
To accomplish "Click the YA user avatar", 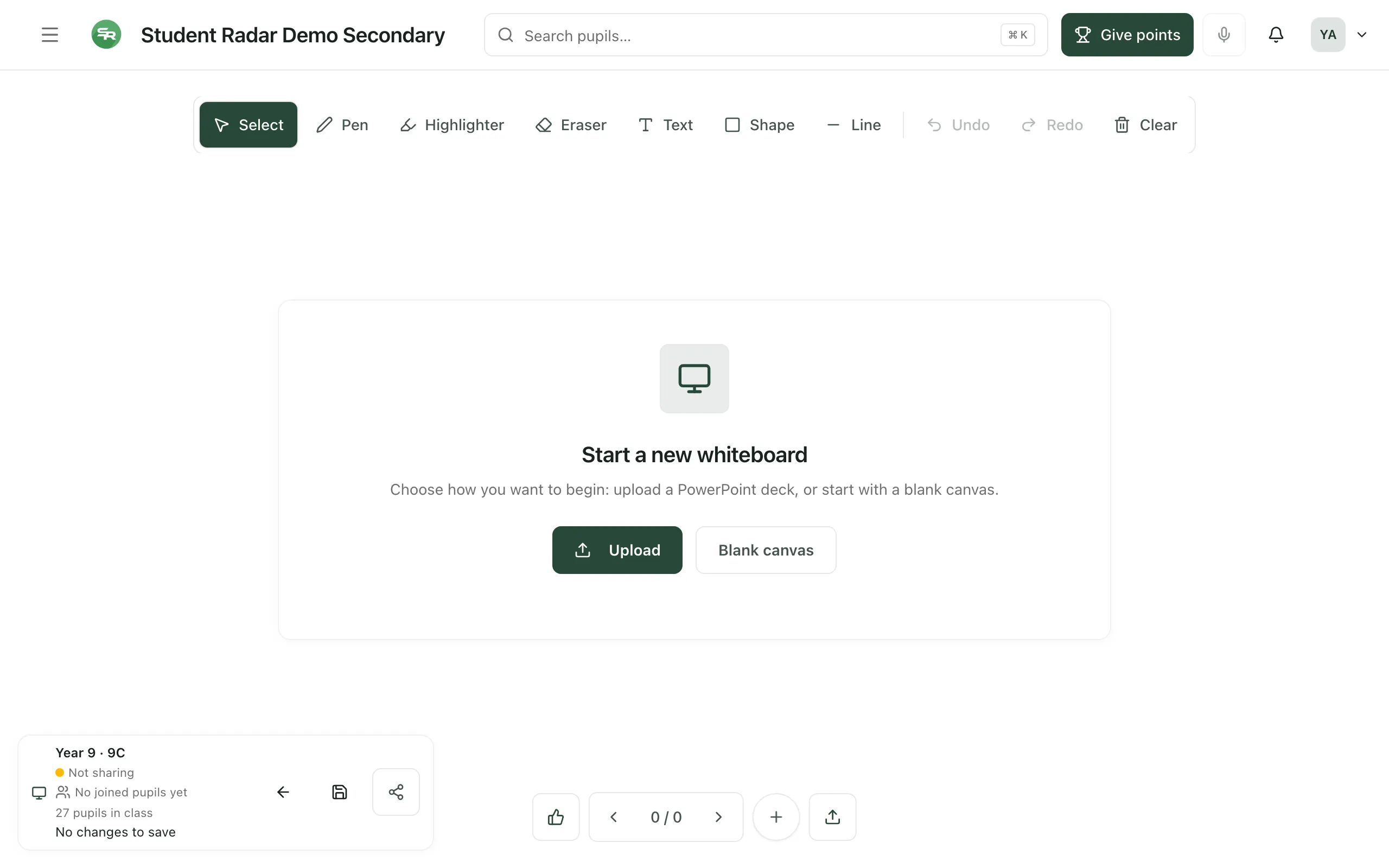I will [x=1328, y=35].
